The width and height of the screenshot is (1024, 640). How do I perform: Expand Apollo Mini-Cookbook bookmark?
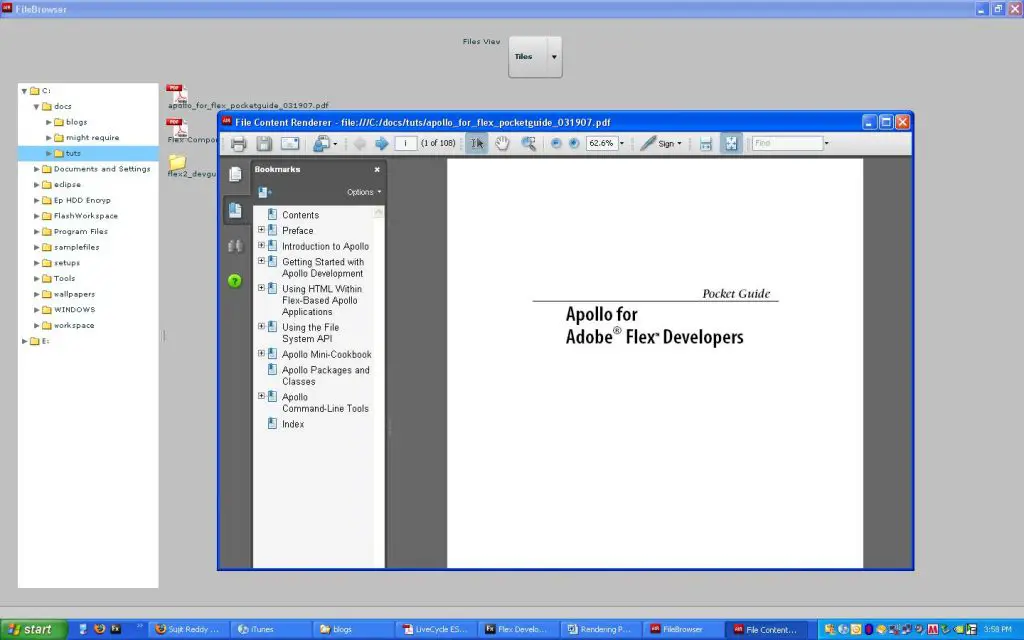(261, 354)
